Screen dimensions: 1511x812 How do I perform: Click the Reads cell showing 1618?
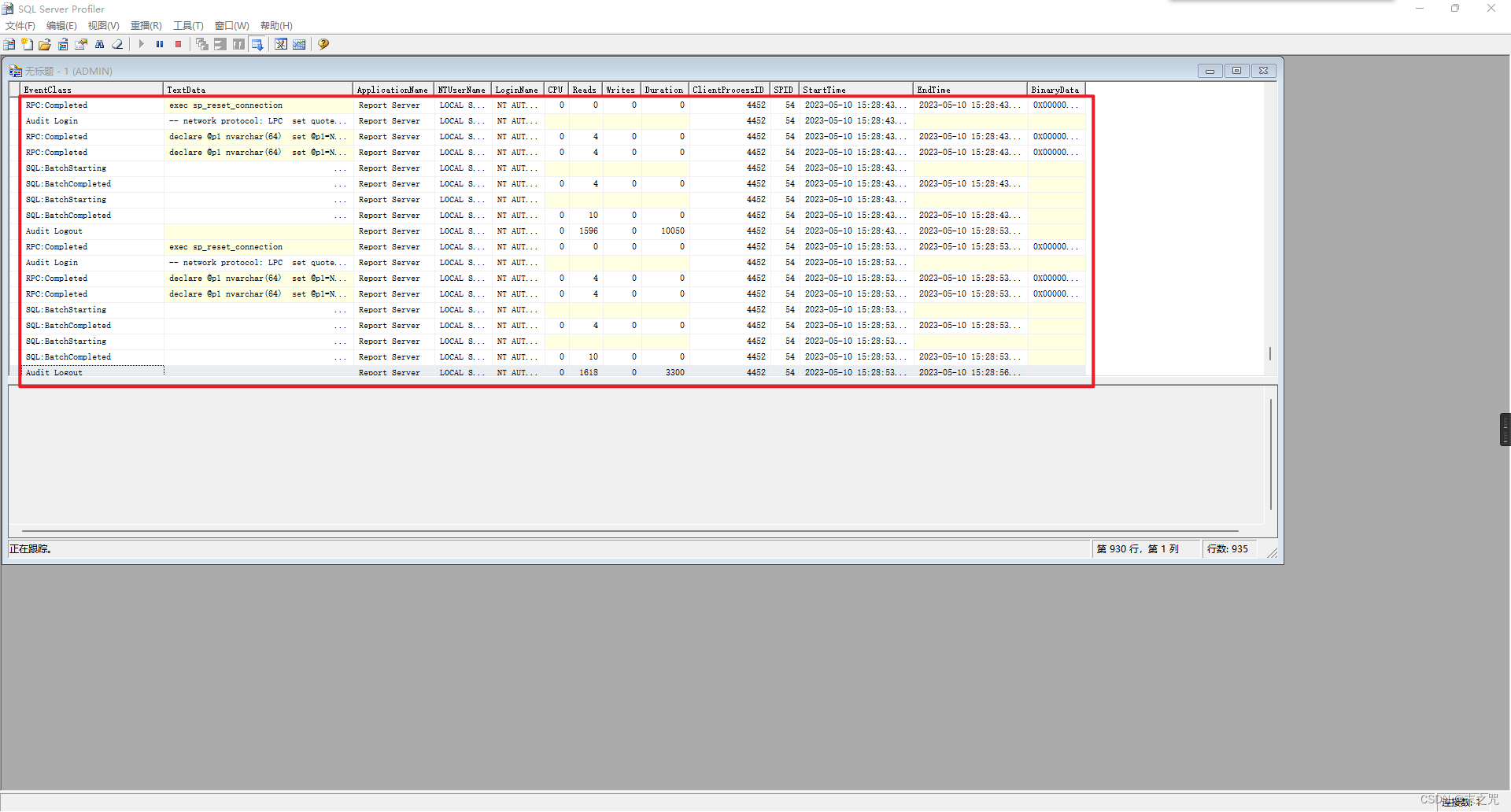pos(586,373)
